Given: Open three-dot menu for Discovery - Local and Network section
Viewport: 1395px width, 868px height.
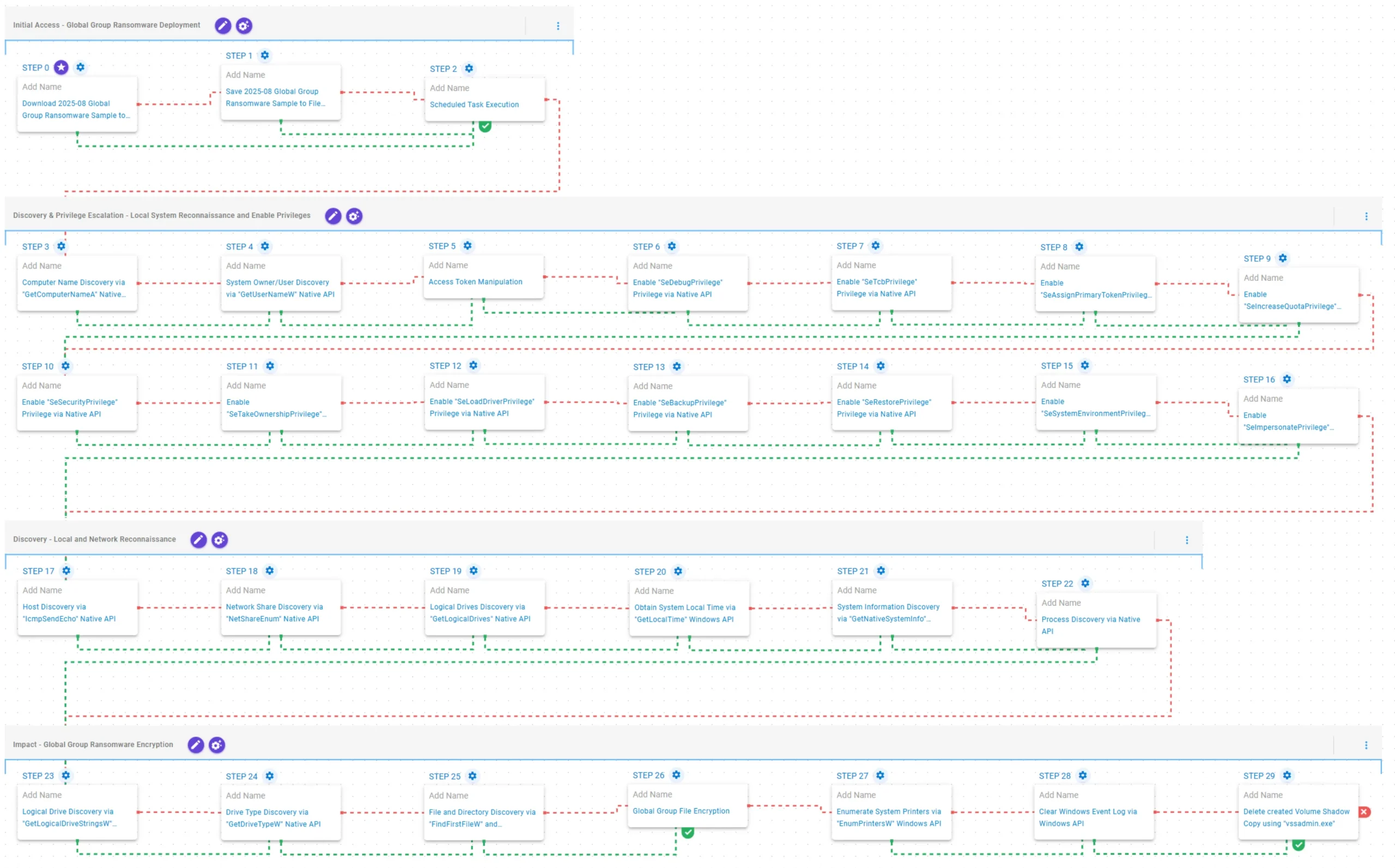Looking at the screenshot, I should pos(1187,540).
